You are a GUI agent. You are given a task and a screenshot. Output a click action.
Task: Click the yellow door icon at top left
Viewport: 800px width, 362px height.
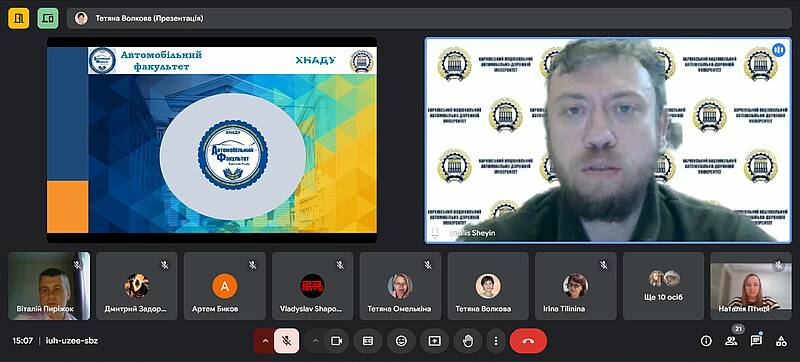click(x=18, y=18)
